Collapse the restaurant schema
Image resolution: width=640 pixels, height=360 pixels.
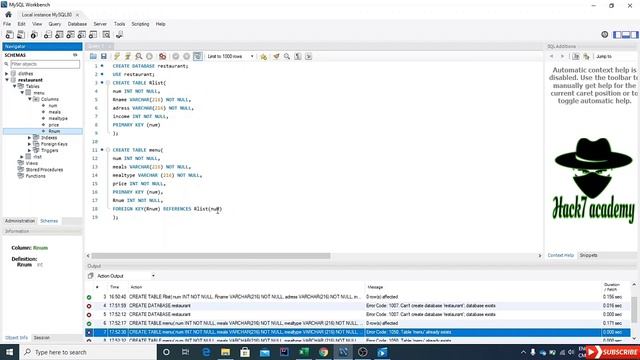coord(7,80)
